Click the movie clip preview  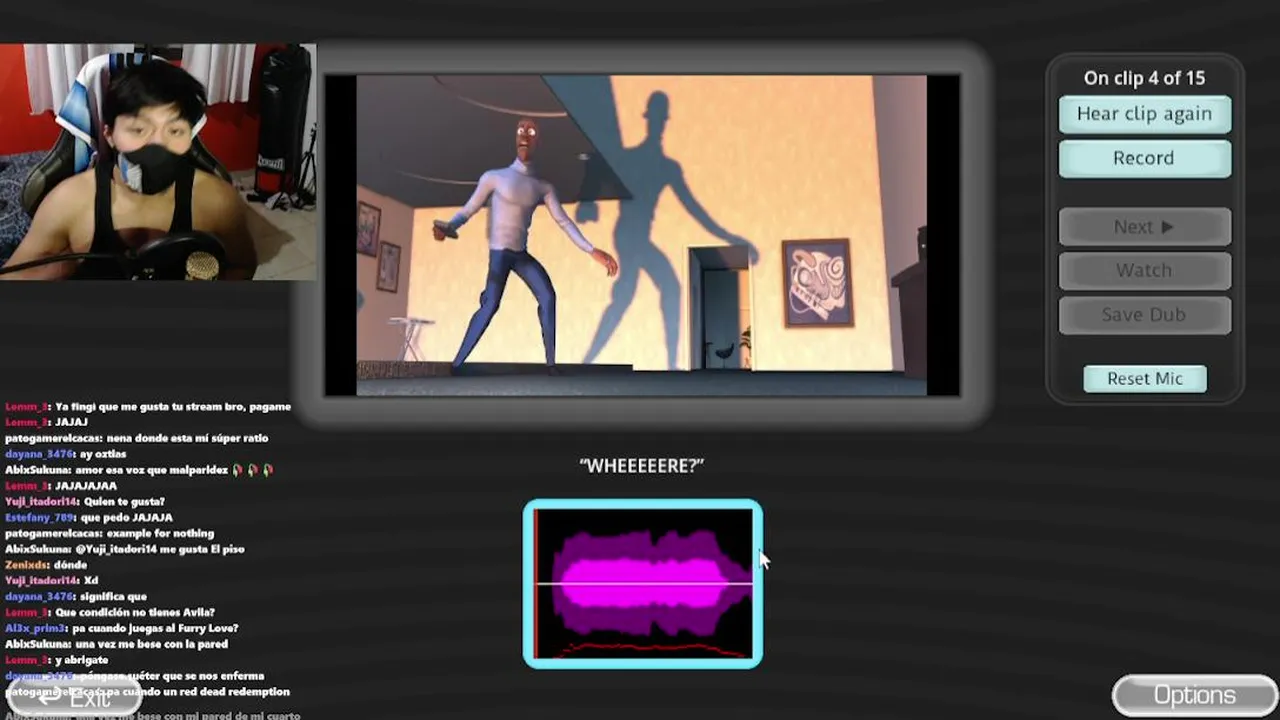pyautogui.click(x=642, y=236)
